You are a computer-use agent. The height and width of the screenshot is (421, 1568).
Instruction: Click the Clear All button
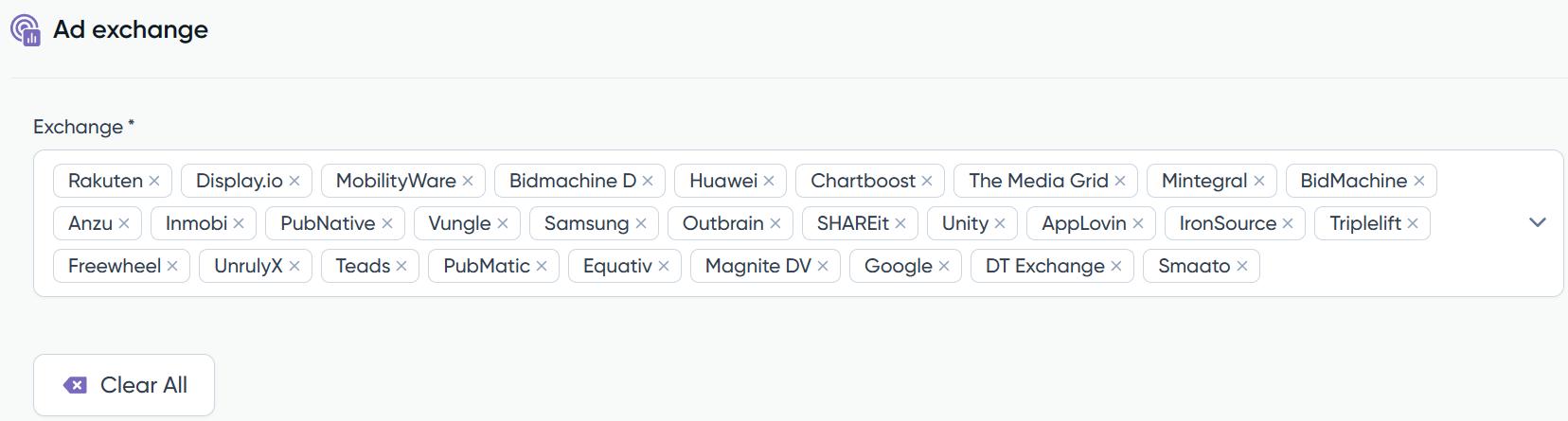pos(124,385)
